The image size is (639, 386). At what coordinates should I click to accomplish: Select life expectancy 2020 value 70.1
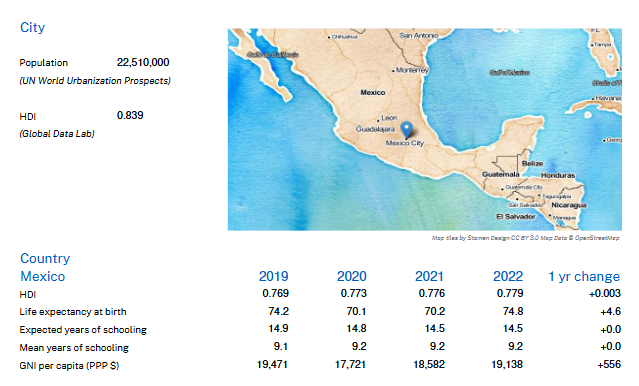coord(356,311)
